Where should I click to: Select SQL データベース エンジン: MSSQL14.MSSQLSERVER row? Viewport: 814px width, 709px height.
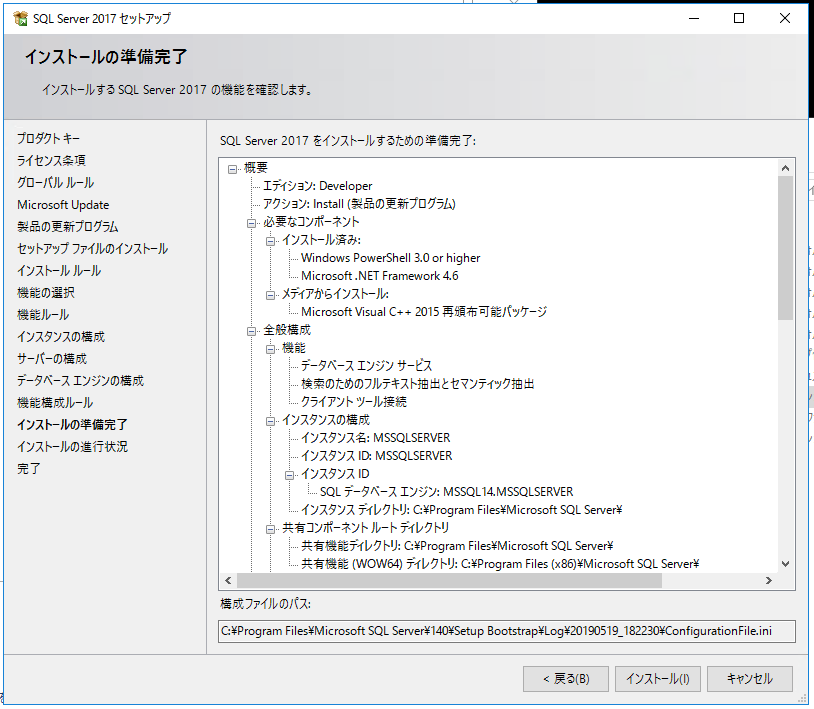point(446,492)
